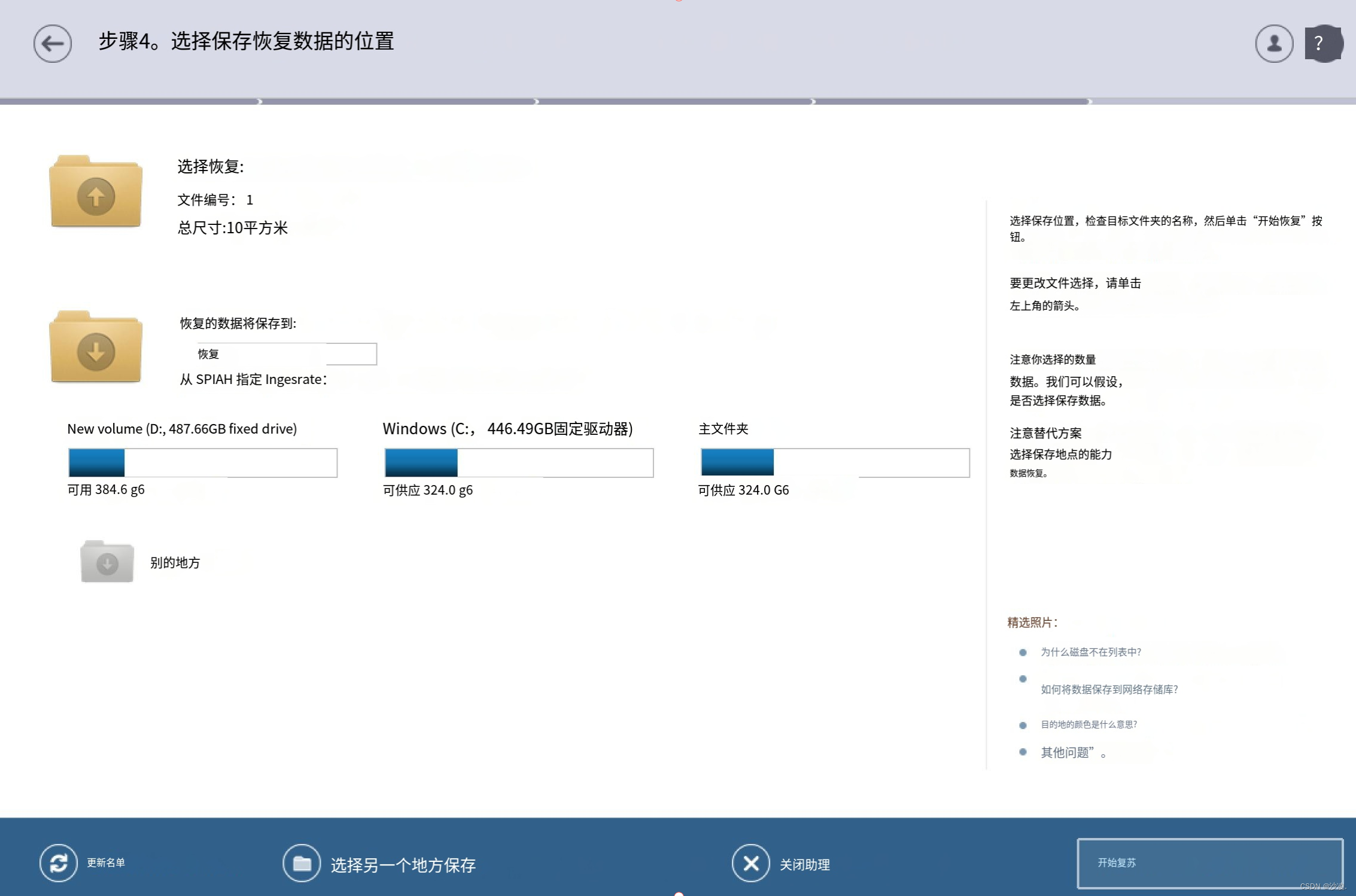Click the 恢复 folder name field
The height and width of the screenshot is (896, 1356).
coord(286,354)
